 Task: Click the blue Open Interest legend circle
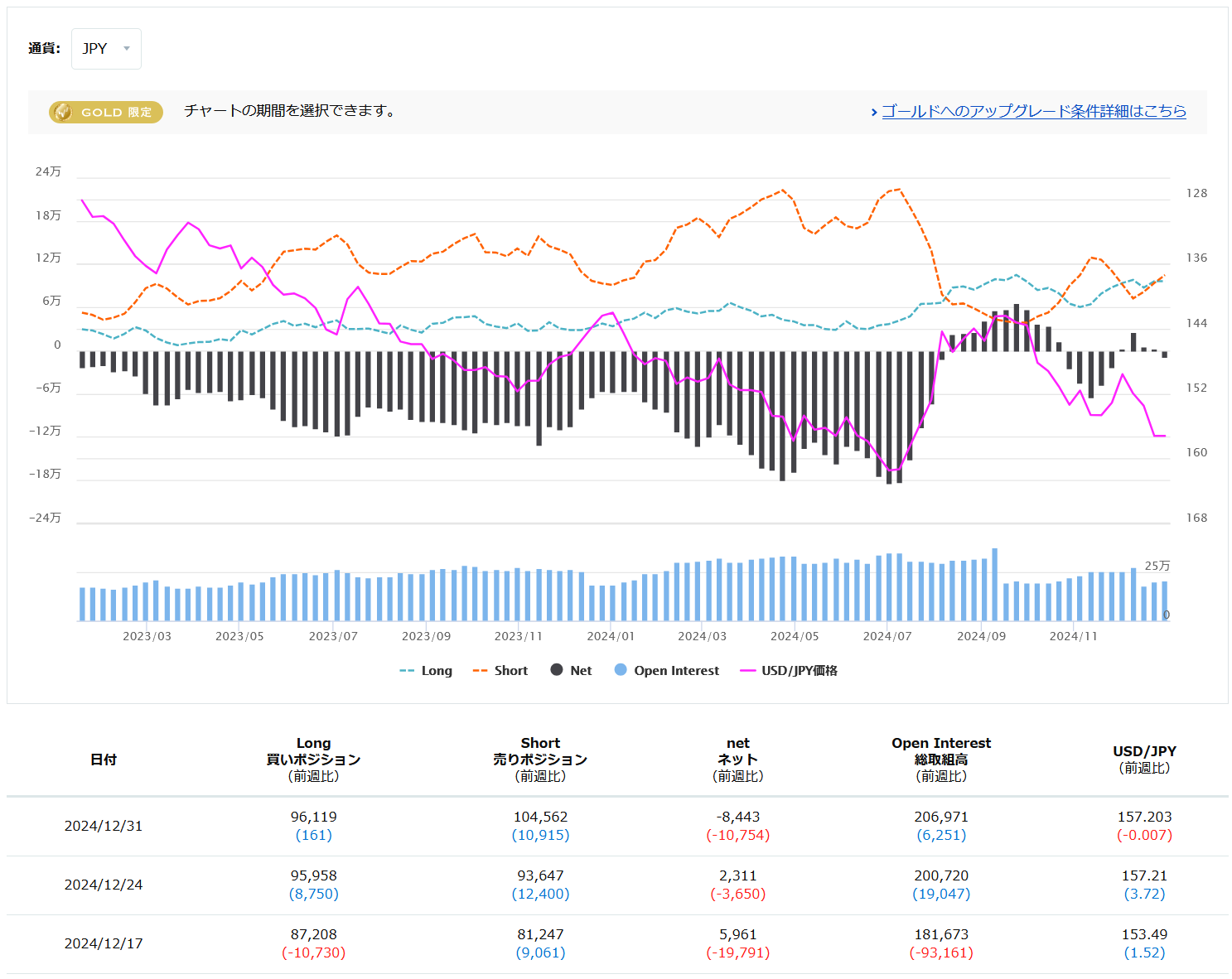tap(621, 670)
